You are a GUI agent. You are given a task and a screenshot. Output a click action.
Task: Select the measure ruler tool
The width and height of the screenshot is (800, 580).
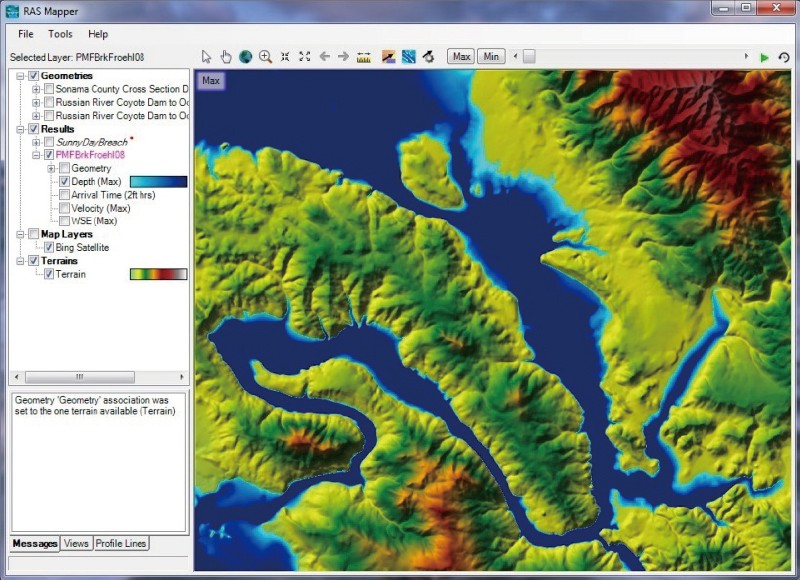pos(363,57)
